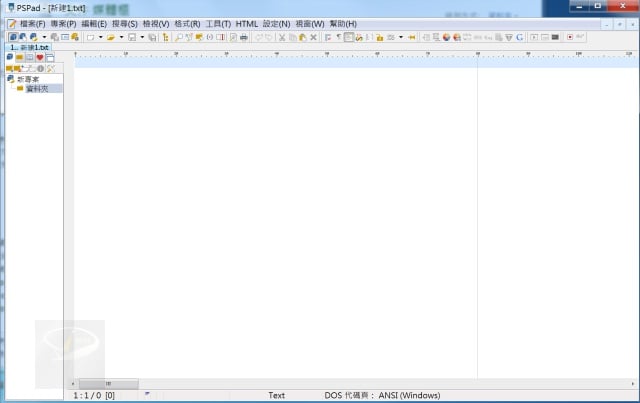640x403 pixels.
Task: Click the New file icon in toolbar
Action: [89, 37]
